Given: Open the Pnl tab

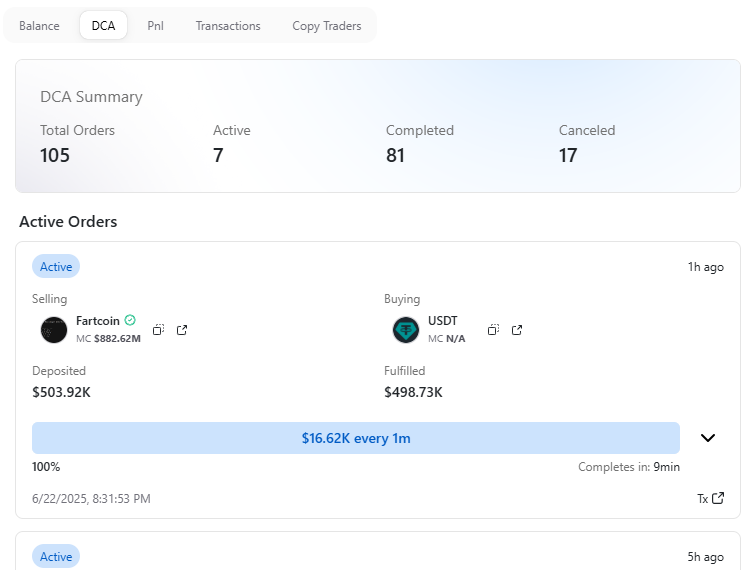Looking at the screenshot, I should click(155, 26).
